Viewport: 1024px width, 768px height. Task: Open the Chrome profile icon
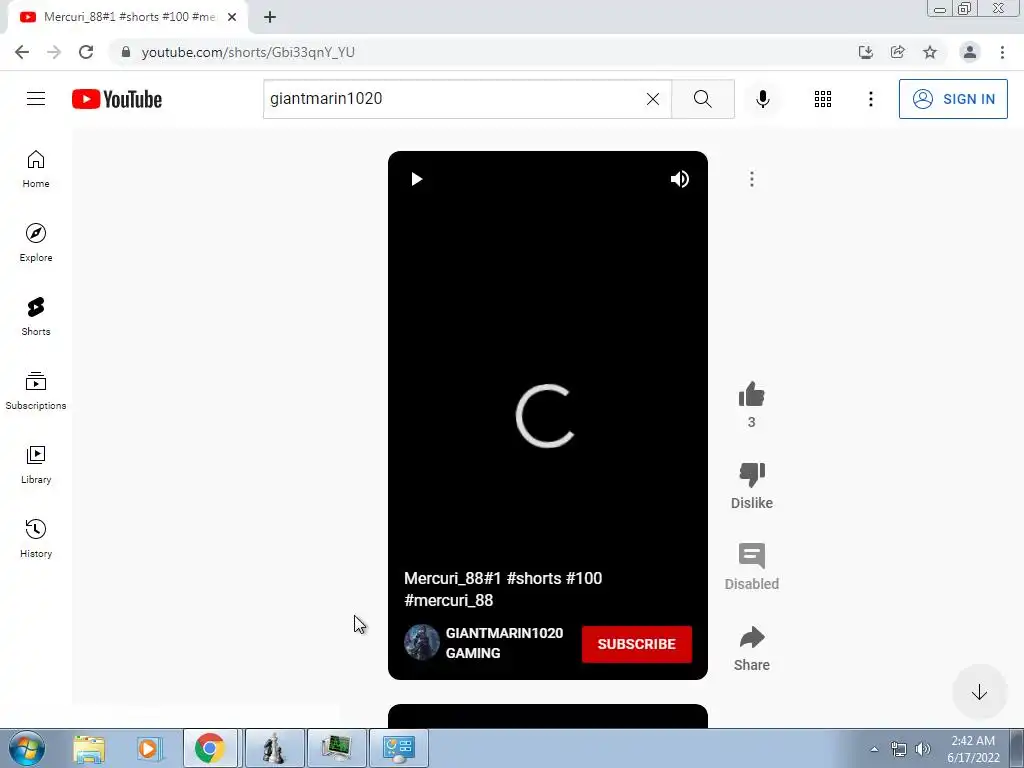970,52
